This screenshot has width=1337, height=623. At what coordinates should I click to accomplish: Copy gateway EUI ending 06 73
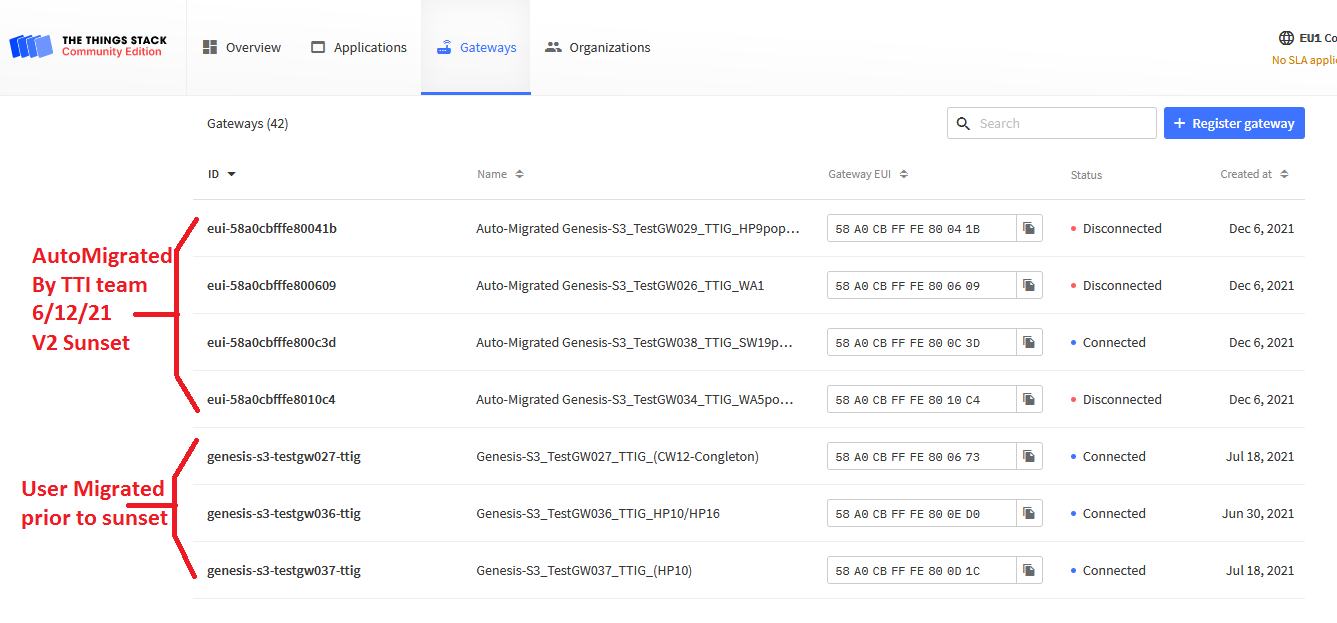pos(1028,457)
